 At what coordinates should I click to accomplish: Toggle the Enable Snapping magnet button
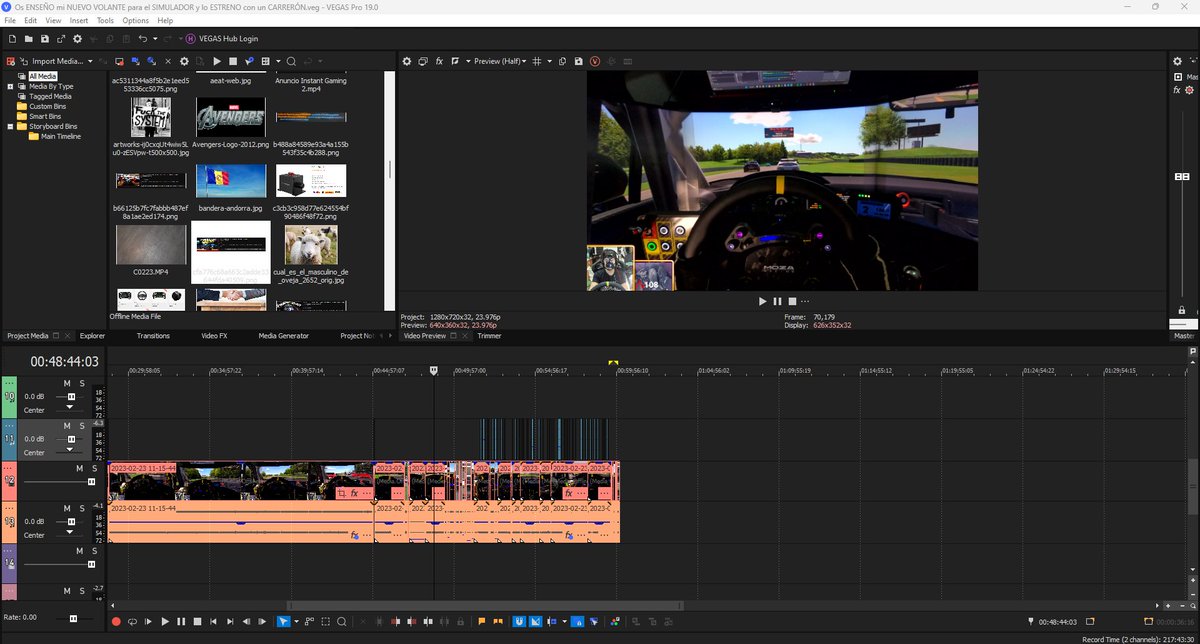pos(520,621)
